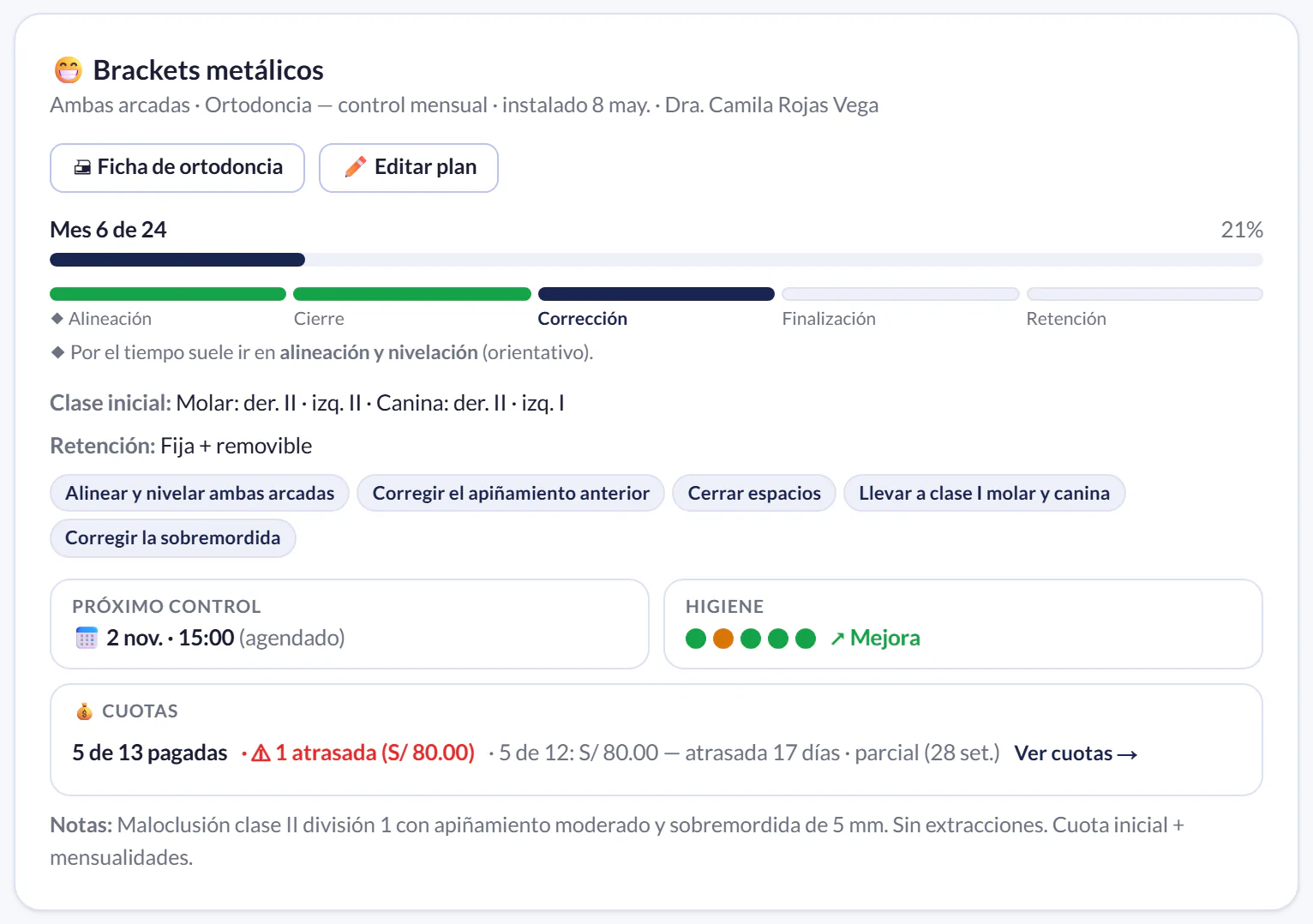Image resolution: width=1313 pixels, height=924 pixels.
Task: Select the Retención phase bar
Action: (1145, 294)
